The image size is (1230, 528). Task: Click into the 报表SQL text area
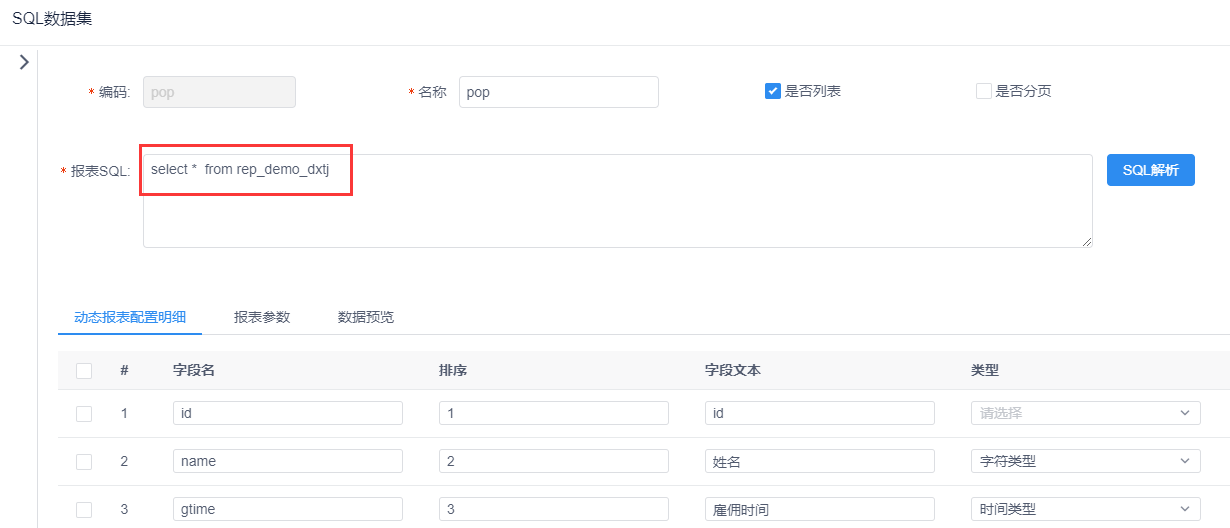(x=617, y=201)
